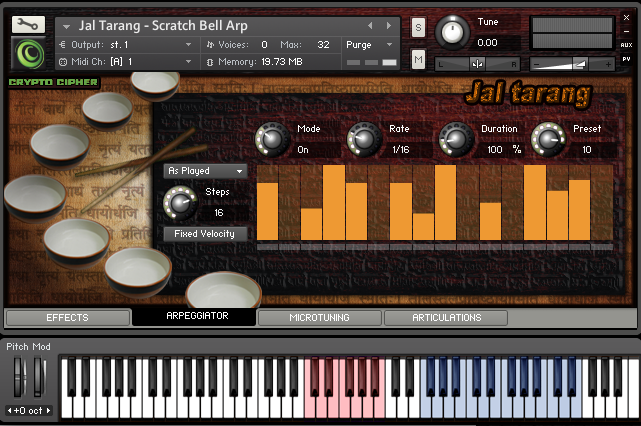Increase volume with the plus icon
The image size is (641, 426).
[608, 64]
